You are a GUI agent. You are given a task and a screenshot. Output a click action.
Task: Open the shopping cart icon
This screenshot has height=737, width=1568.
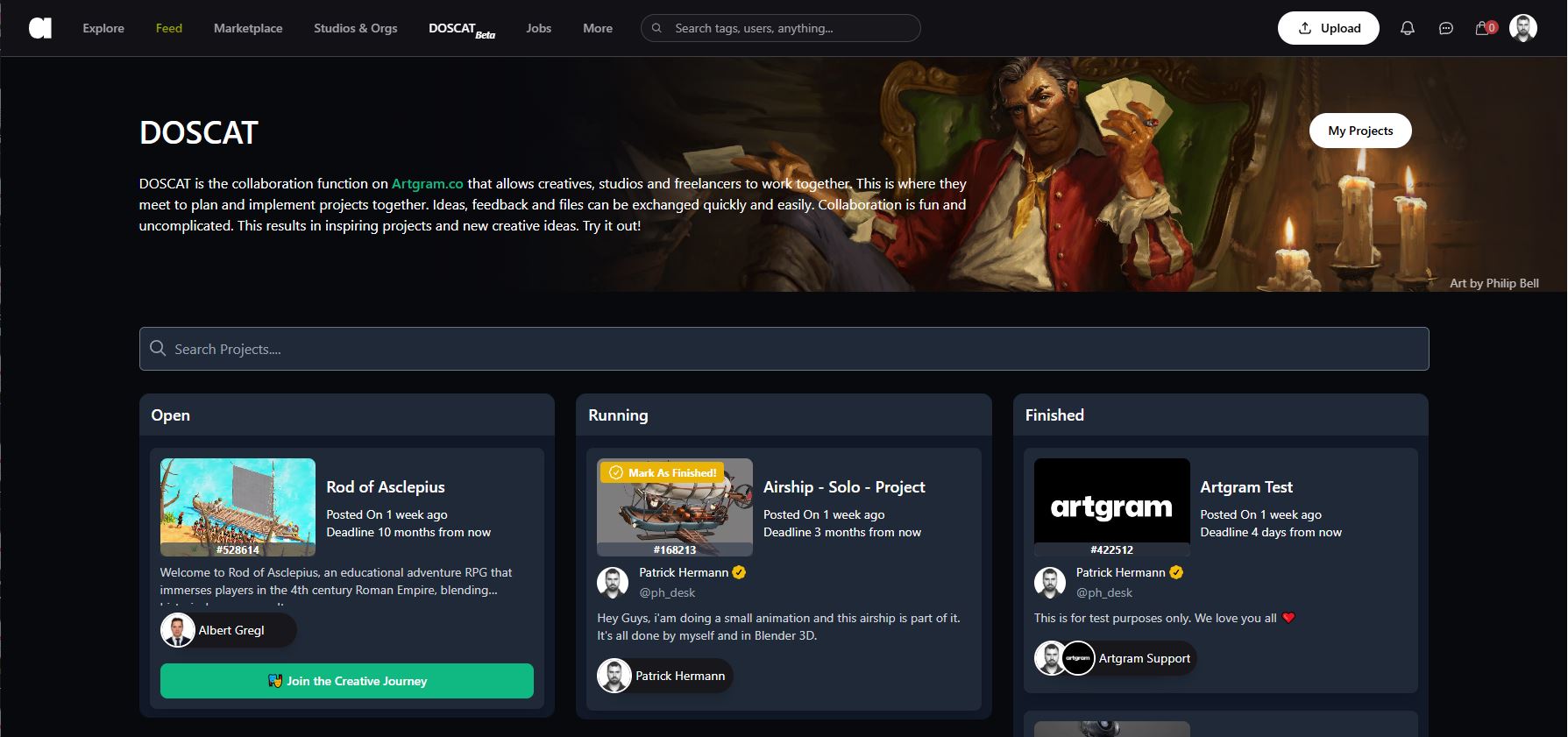1484,28
